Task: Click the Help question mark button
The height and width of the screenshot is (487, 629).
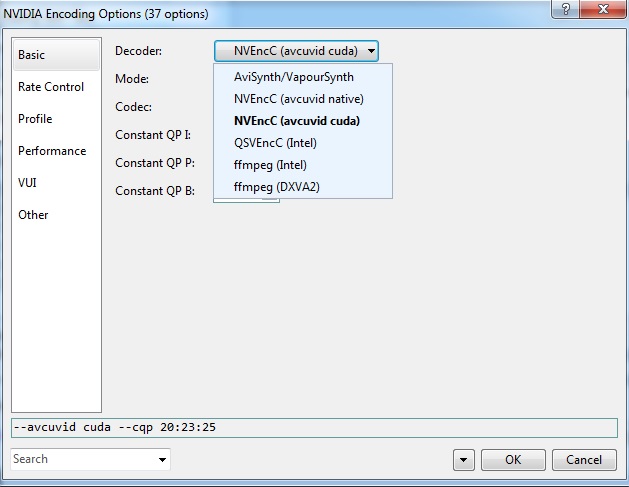Action: click(x=566, y=9)
